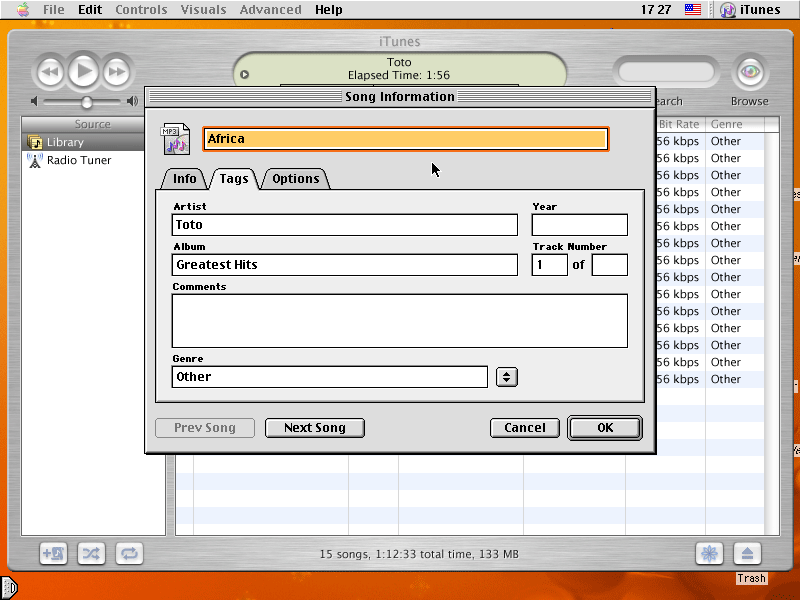800x600 pixels.
Task: Click the track total field after 'of'
Action: click(x=610, y=265)
